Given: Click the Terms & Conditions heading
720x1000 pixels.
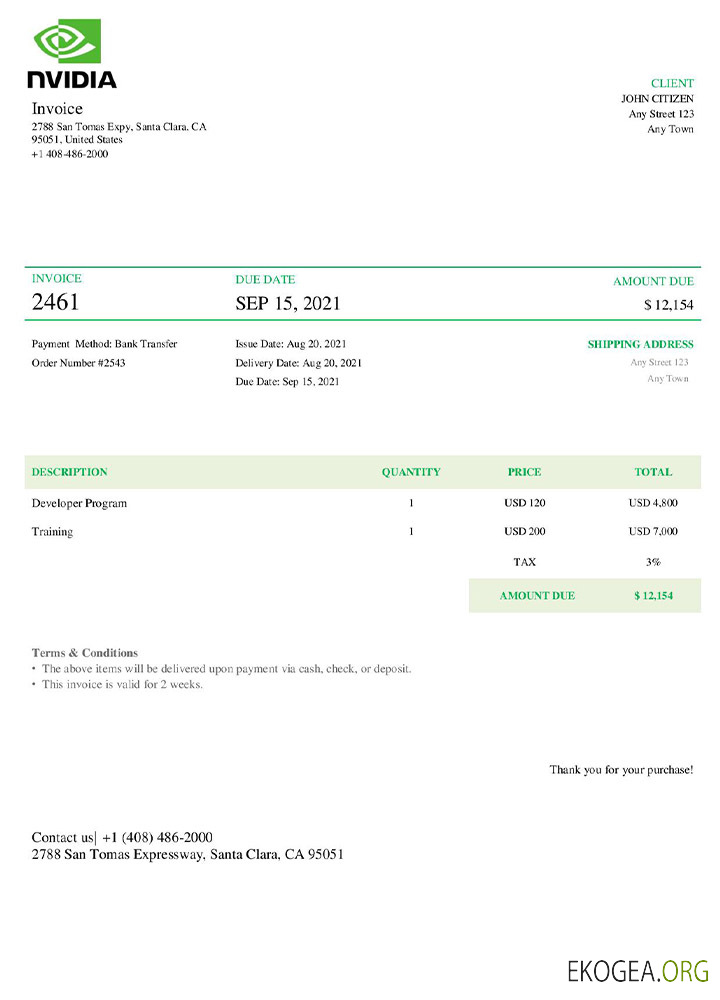Looking at the screenshot, I should click(85, 653).
